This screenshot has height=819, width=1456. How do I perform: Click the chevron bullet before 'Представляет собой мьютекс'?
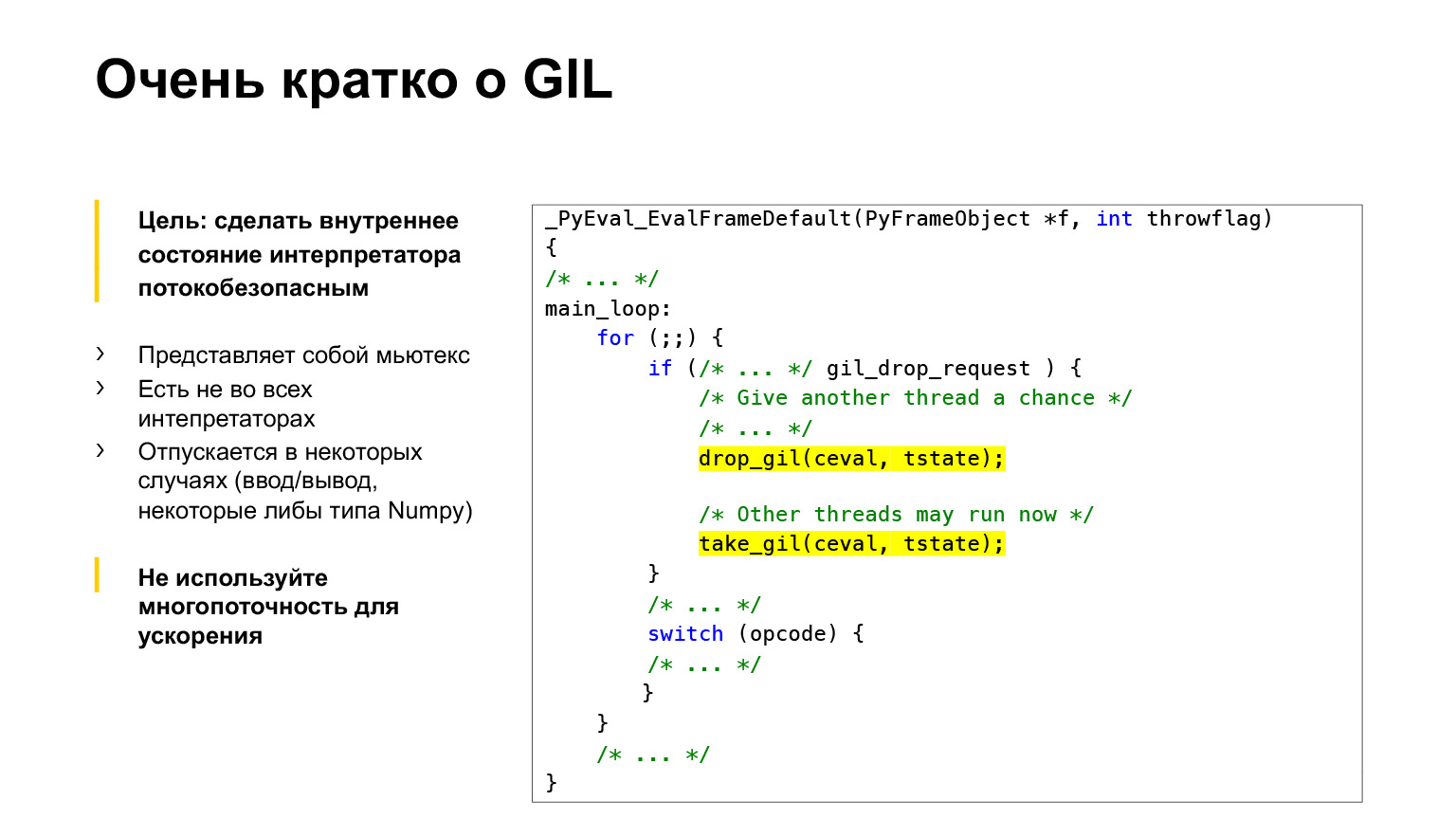(x=101, y=355)
